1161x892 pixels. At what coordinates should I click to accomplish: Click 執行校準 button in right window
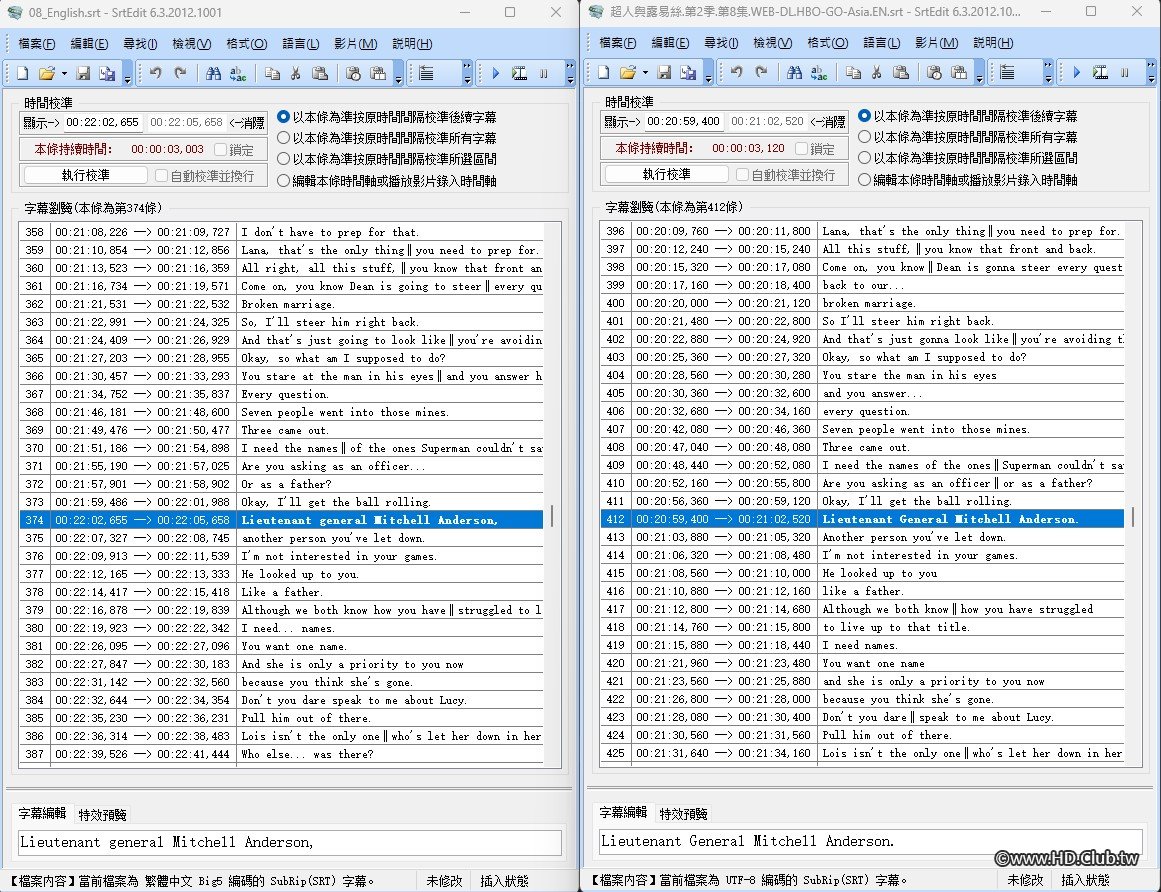tap(666, 175)
